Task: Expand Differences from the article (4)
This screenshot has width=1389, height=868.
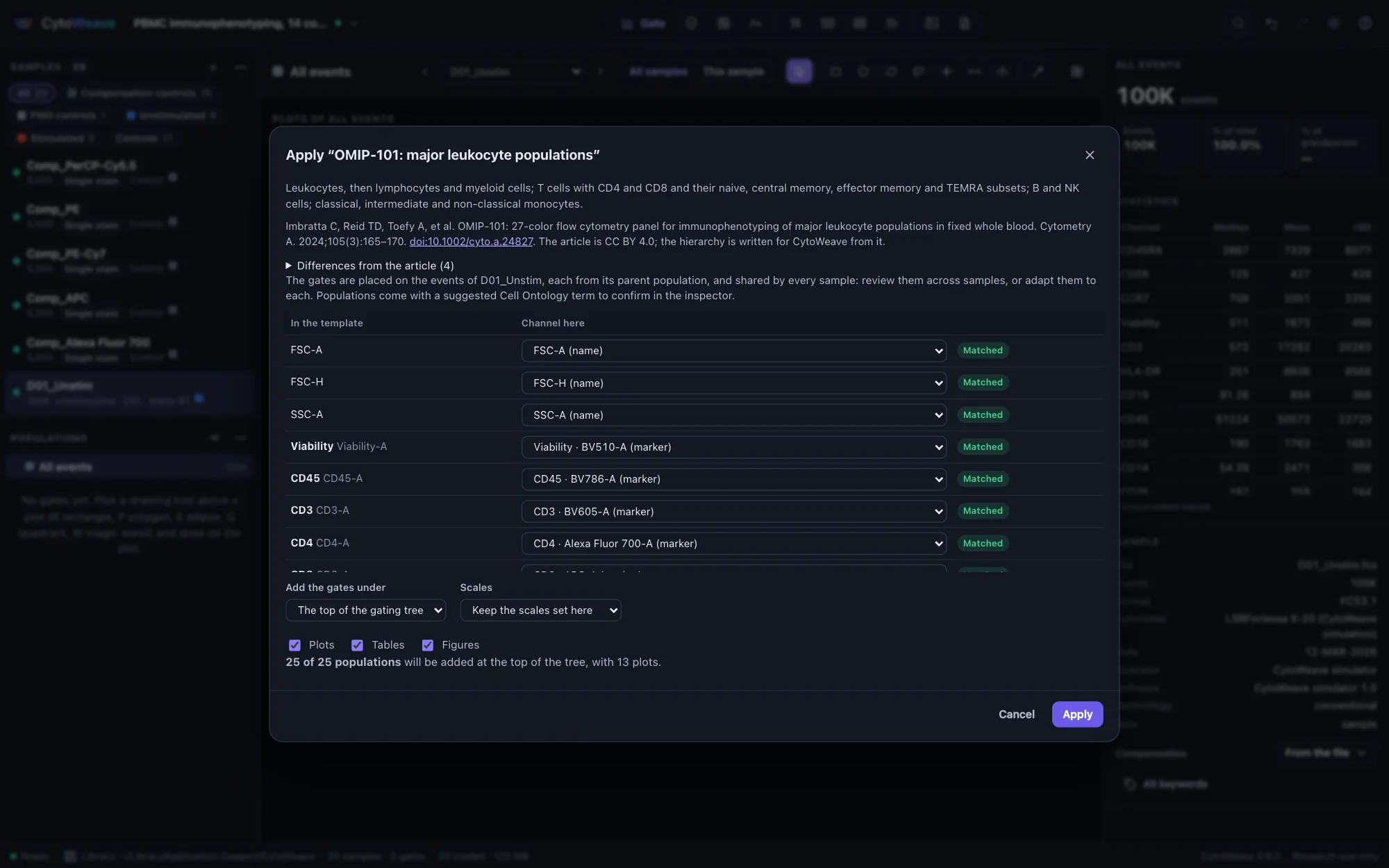Action: click(369, 265)
